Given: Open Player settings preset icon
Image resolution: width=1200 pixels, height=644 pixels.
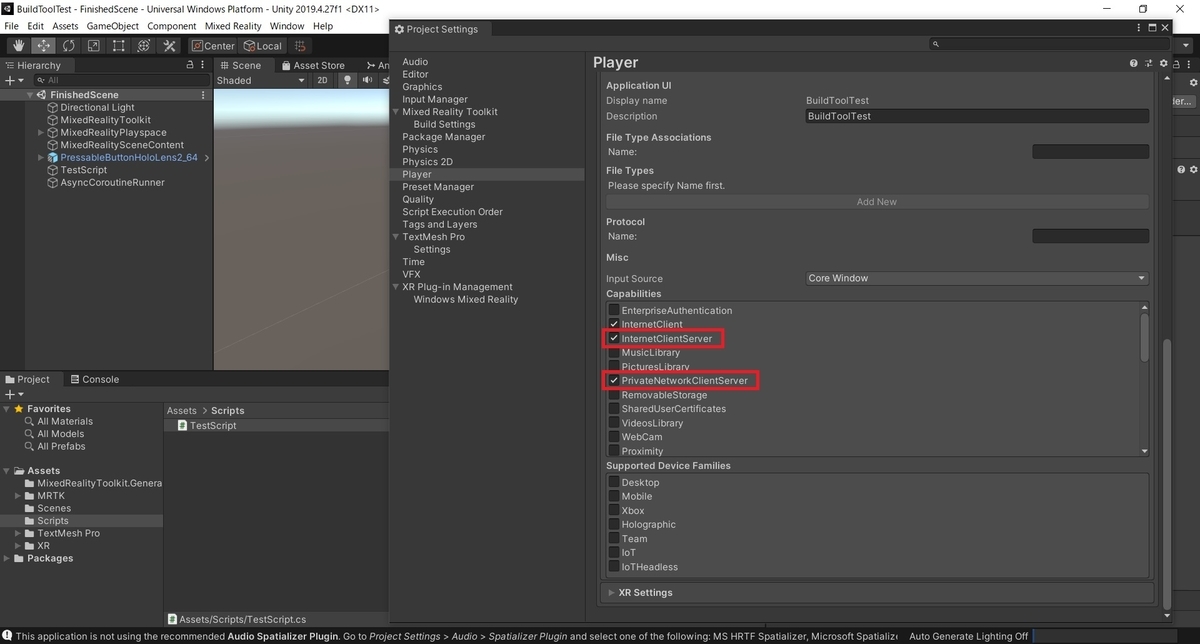Looking at the screenshot, I should point(1149,63).
